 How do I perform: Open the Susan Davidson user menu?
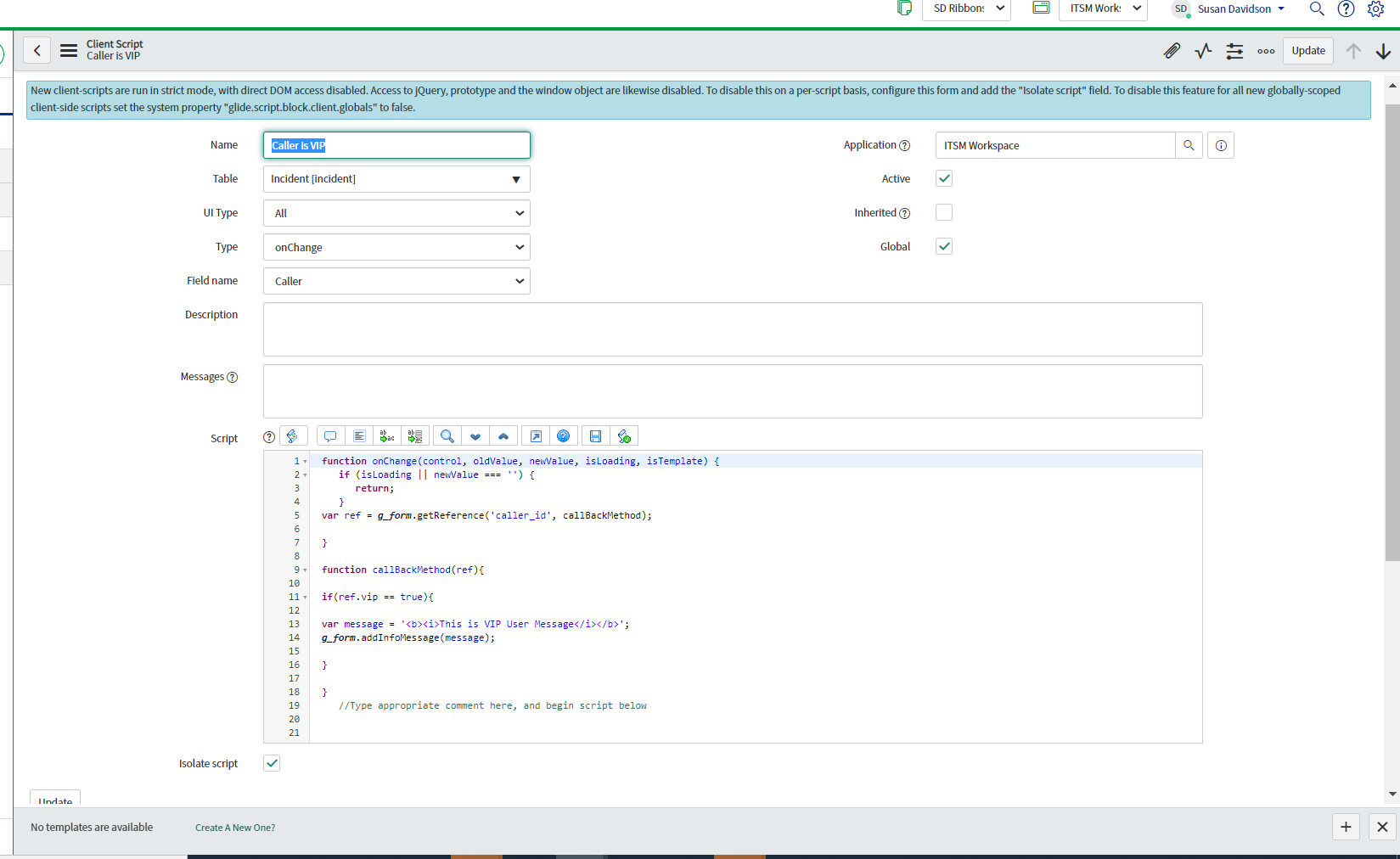[1240, 9]
